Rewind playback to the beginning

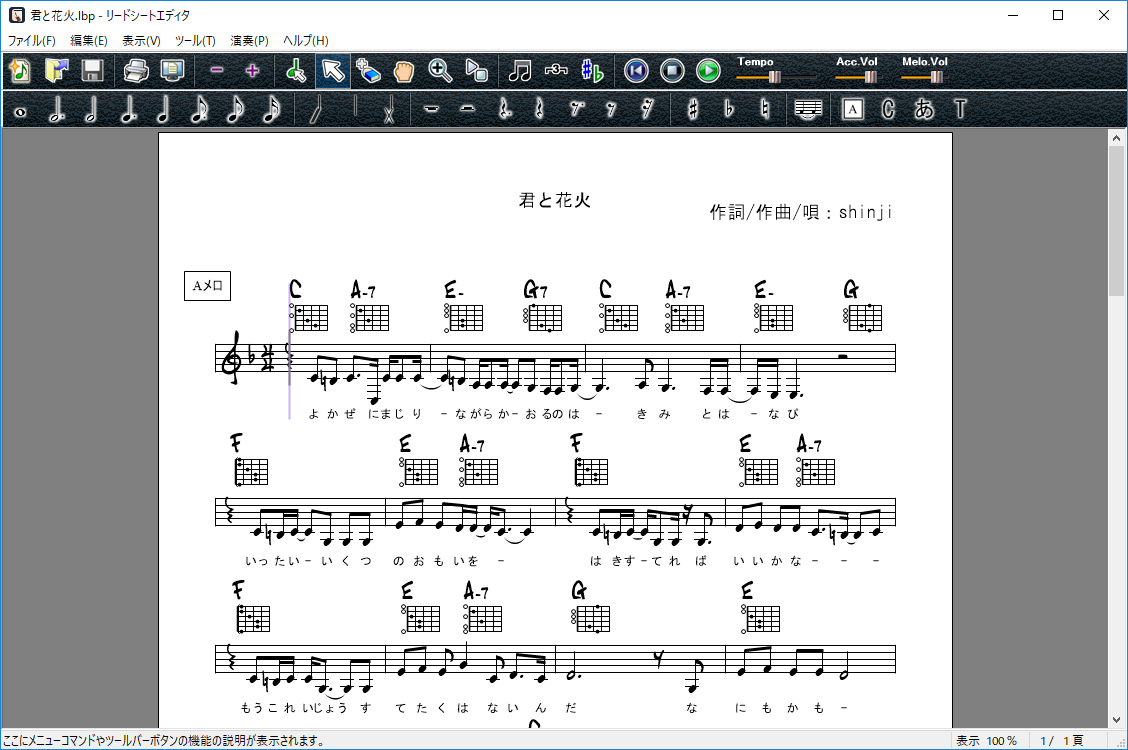[x=636, y=70]
